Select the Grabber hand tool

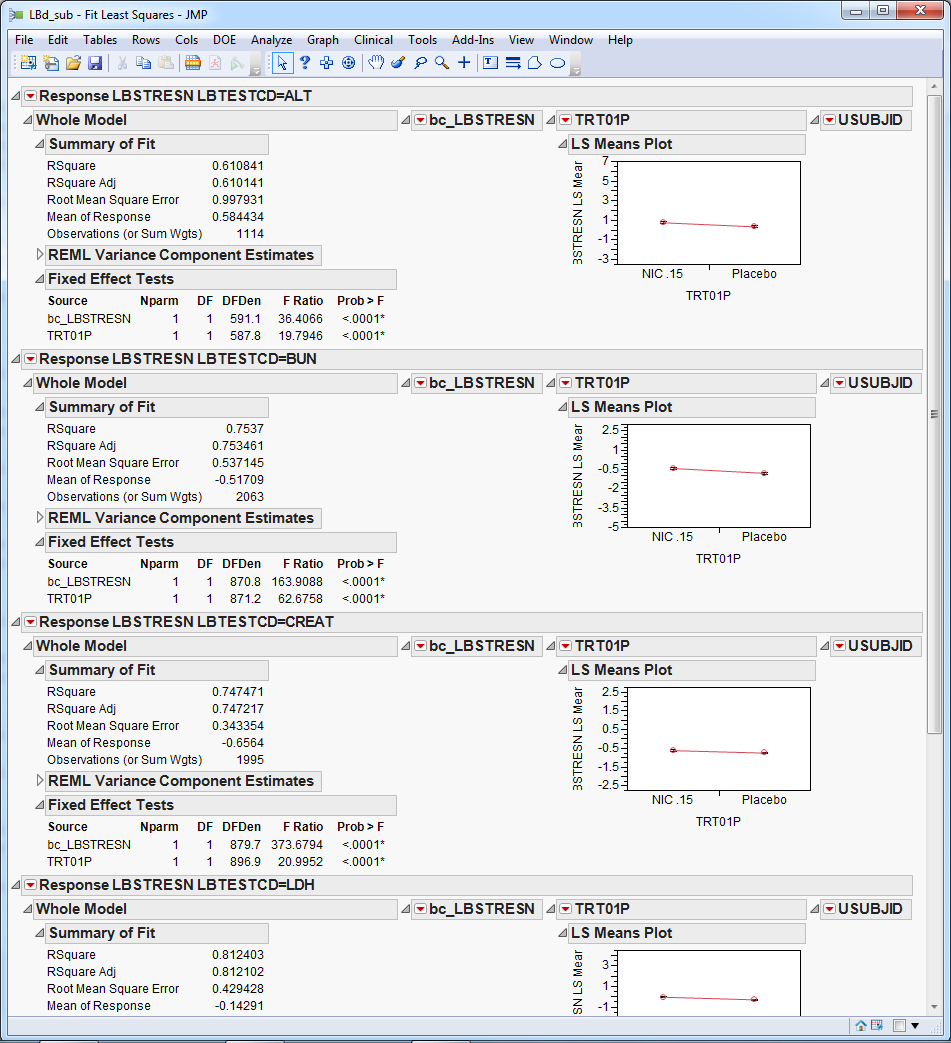click(376, 62)
